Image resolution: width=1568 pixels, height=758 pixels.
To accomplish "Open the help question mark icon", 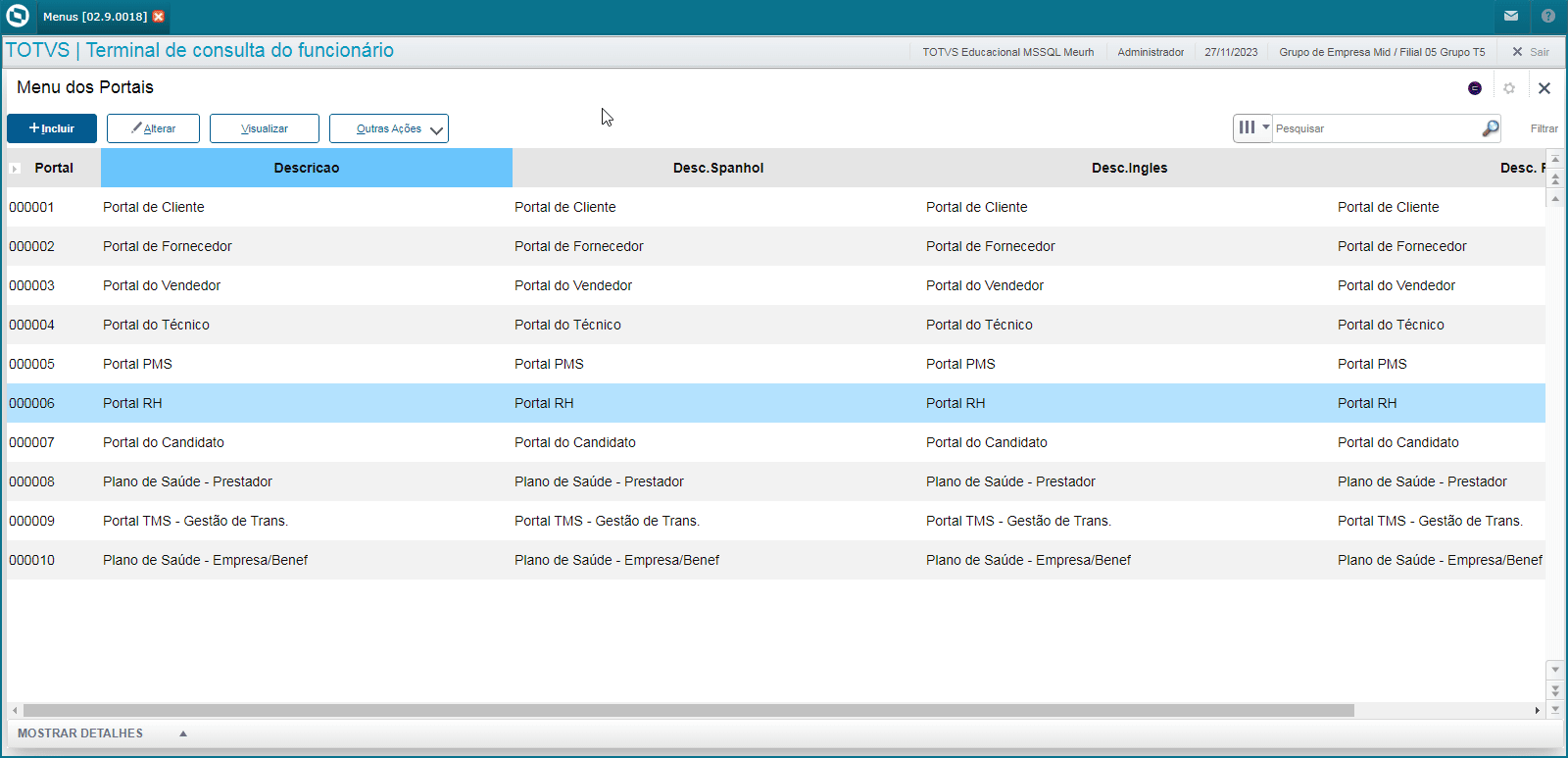I will (x=1548, y=16).
